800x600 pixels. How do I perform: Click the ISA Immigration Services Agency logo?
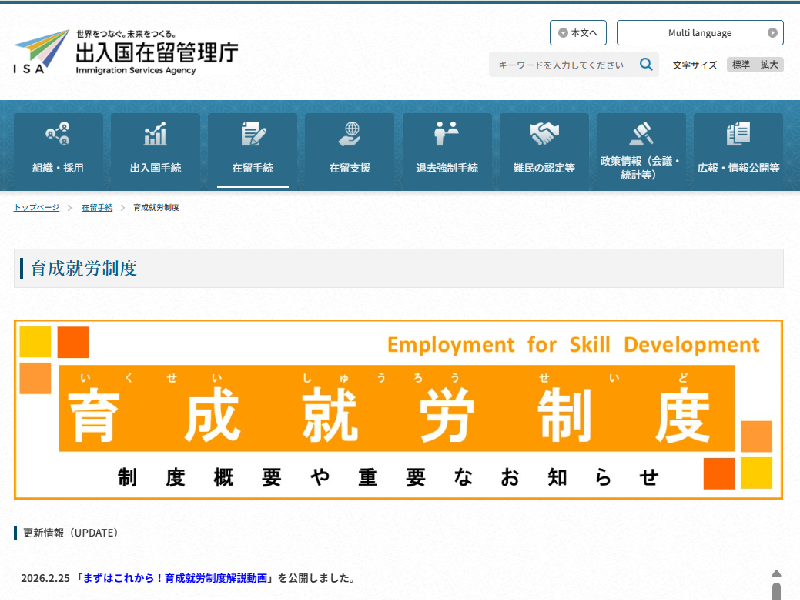[126, 52]
